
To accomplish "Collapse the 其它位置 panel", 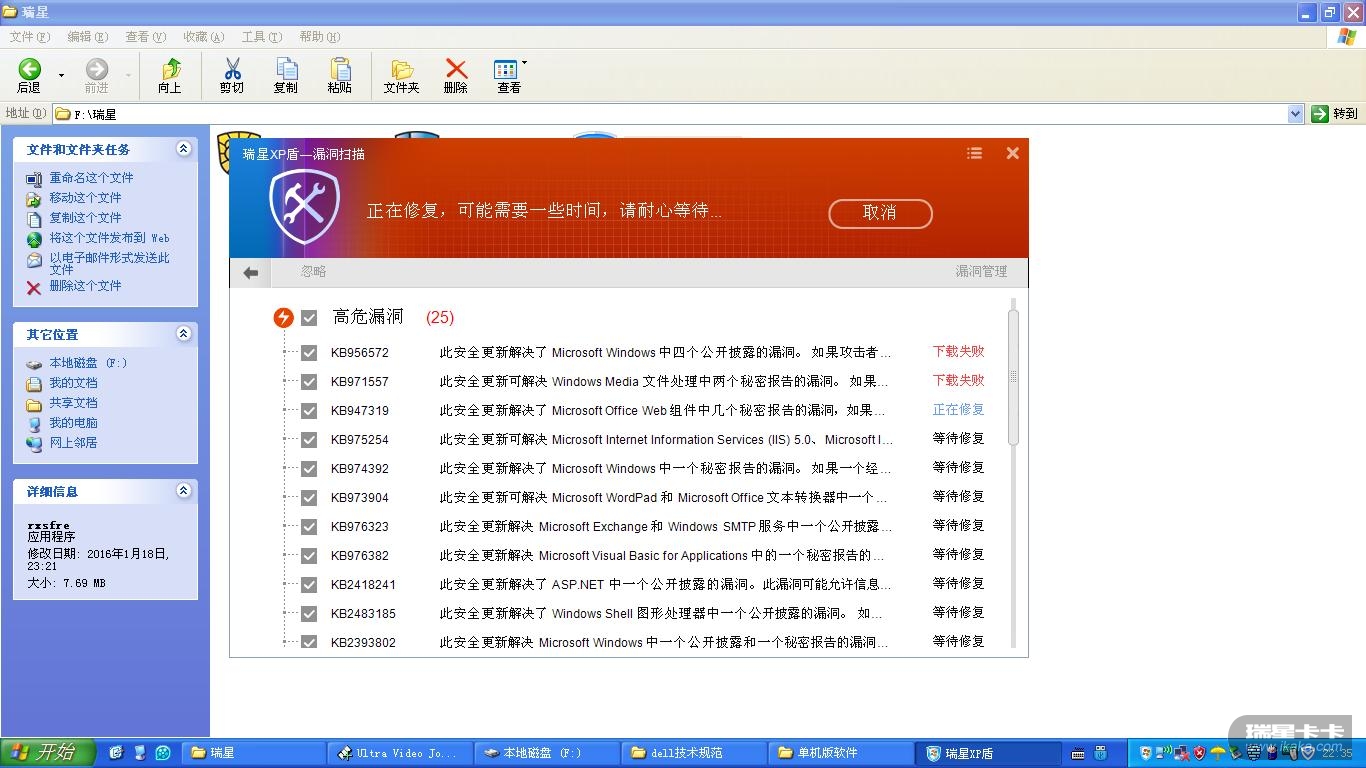I will pyautogui.click(x=183, y=334).
